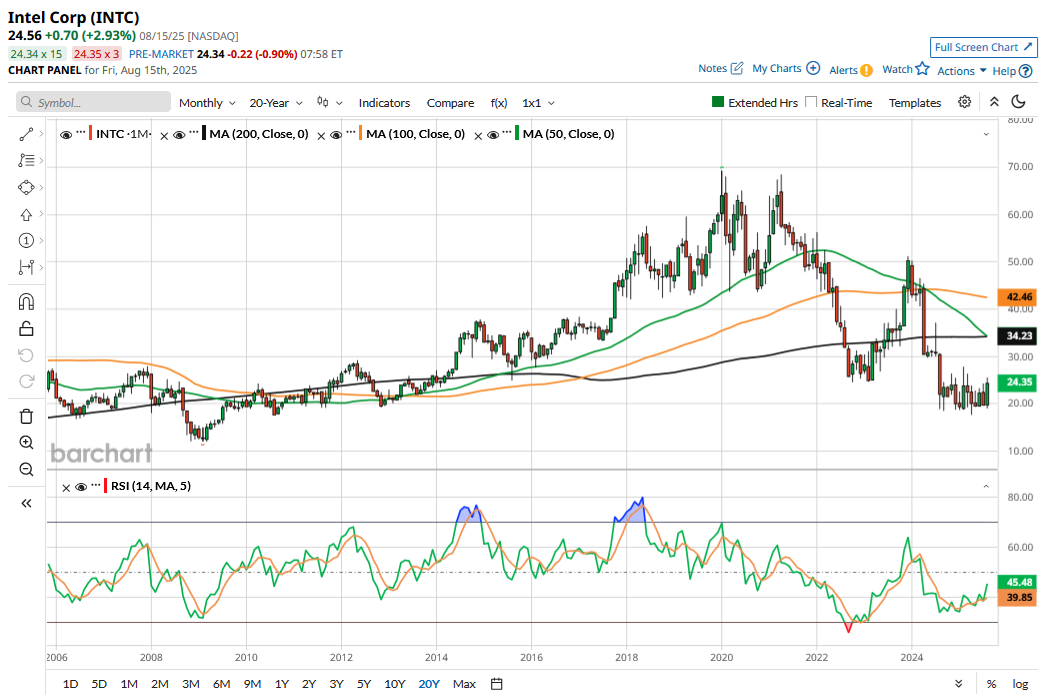Remove the RSI indicator
This screenshot has height=699, width=1050.
(66, 488)
